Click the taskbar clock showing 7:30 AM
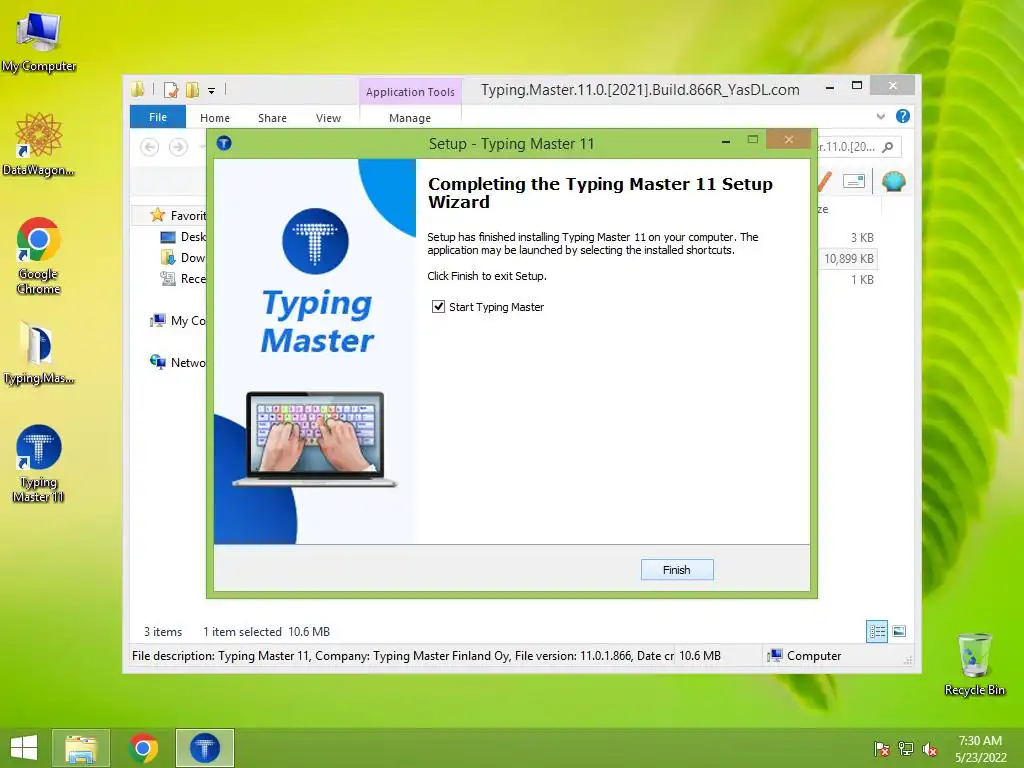The height and width of the screenshot is (768, 1024). (980, 748)
